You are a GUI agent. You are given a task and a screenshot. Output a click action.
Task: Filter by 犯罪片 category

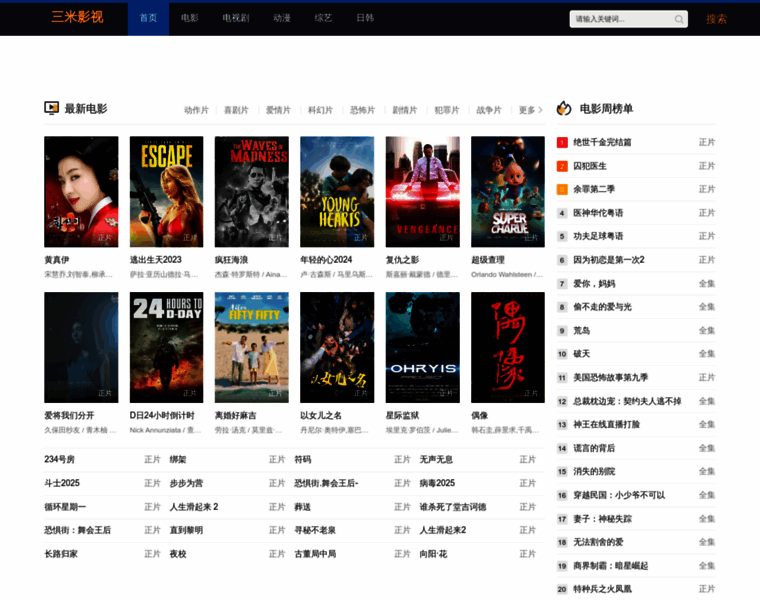pos(447,110)
